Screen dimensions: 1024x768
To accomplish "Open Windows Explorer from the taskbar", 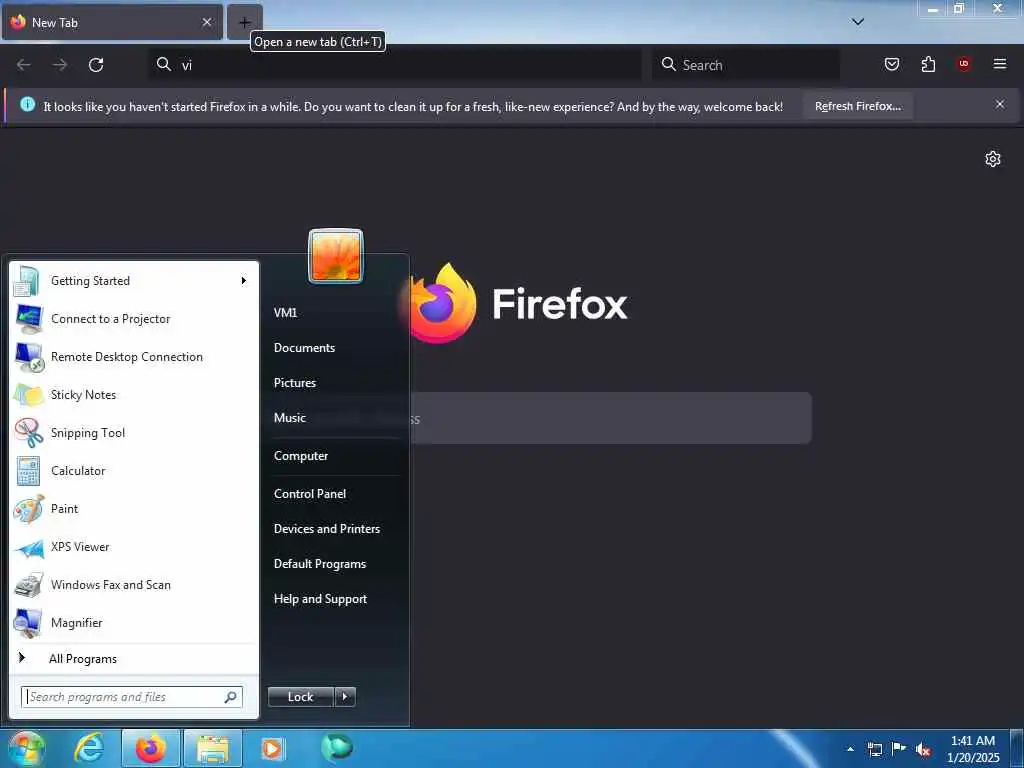I will point(214,748).
